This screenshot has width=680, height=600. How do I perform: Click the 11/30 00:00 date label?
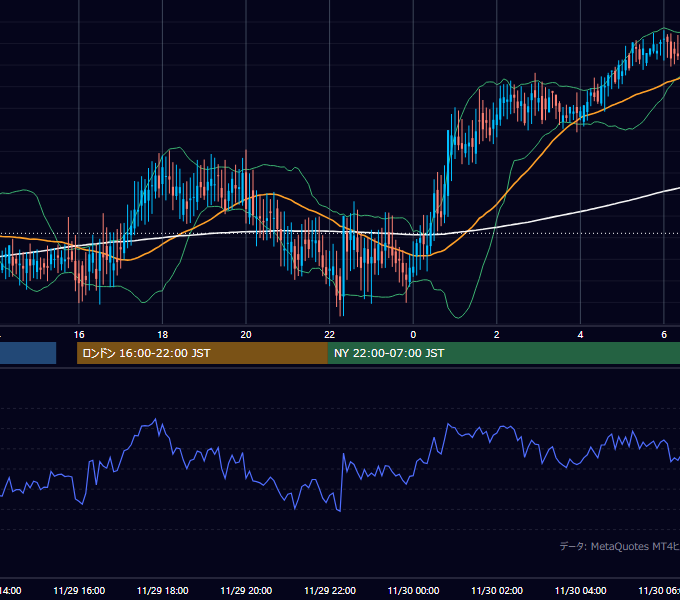click(413, 590)
